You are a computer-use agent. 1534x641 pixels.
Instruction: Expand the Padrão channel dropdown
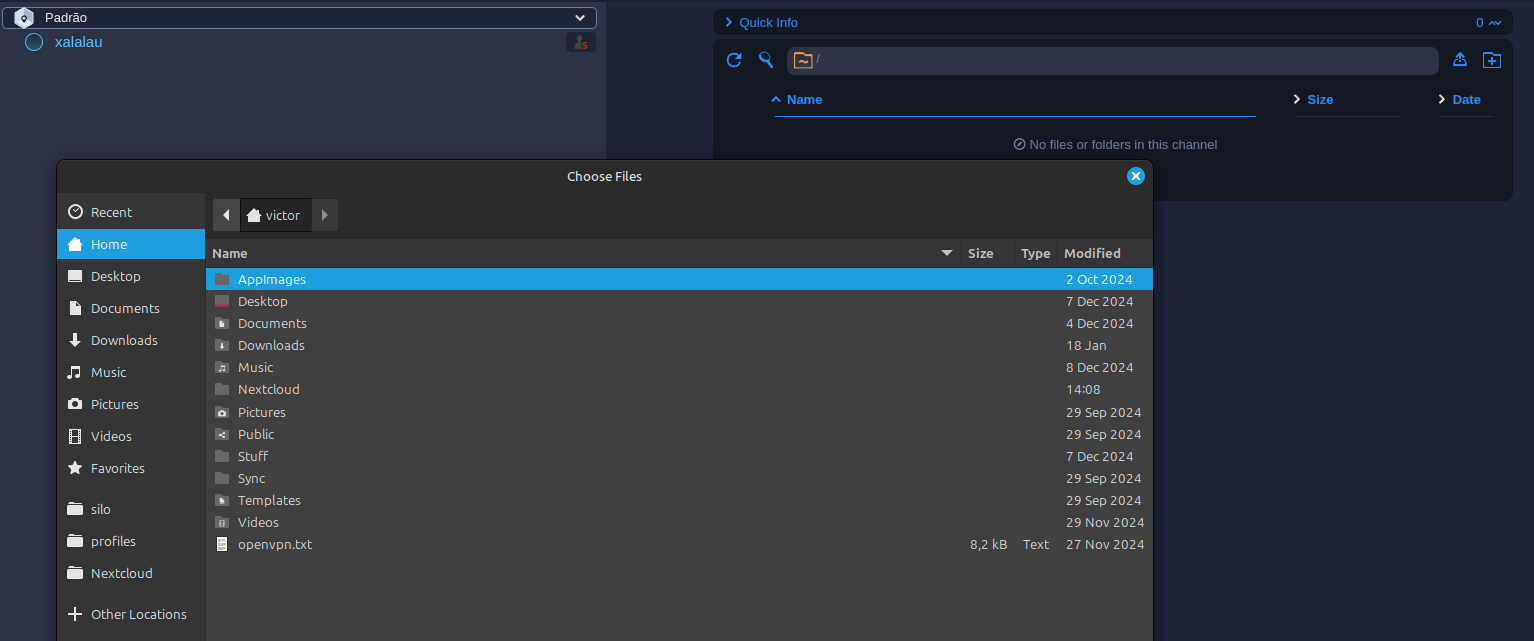click(580, 18)
